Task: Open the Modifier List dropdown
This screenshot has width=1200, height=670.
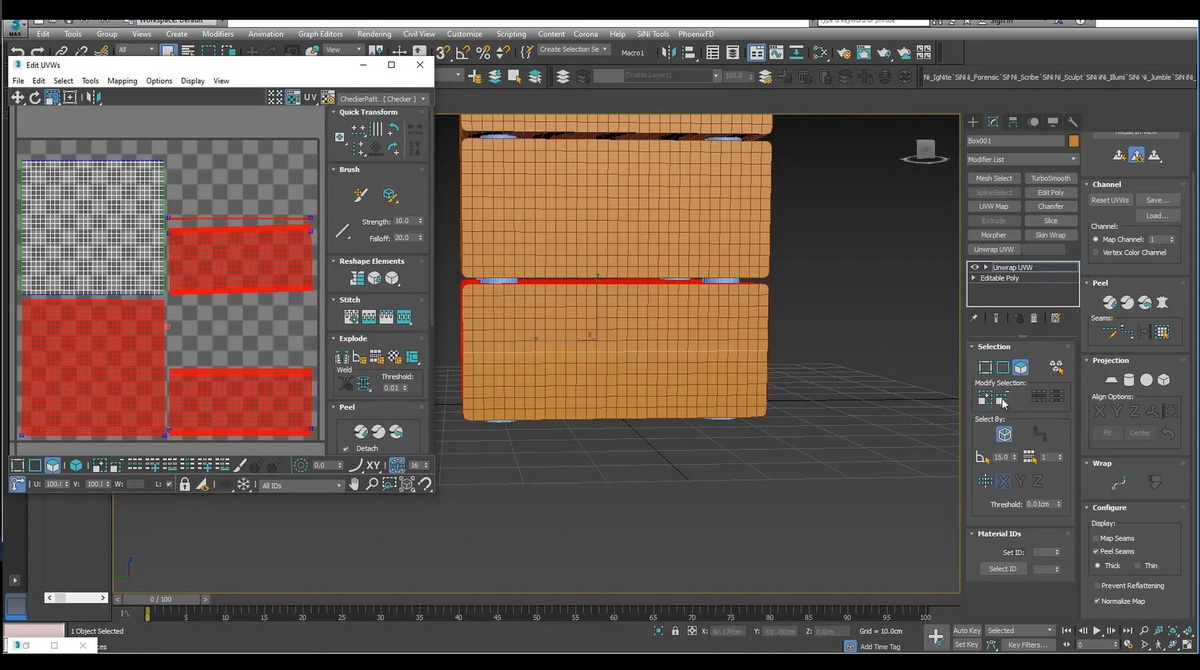Action: tap(1023, 159)
